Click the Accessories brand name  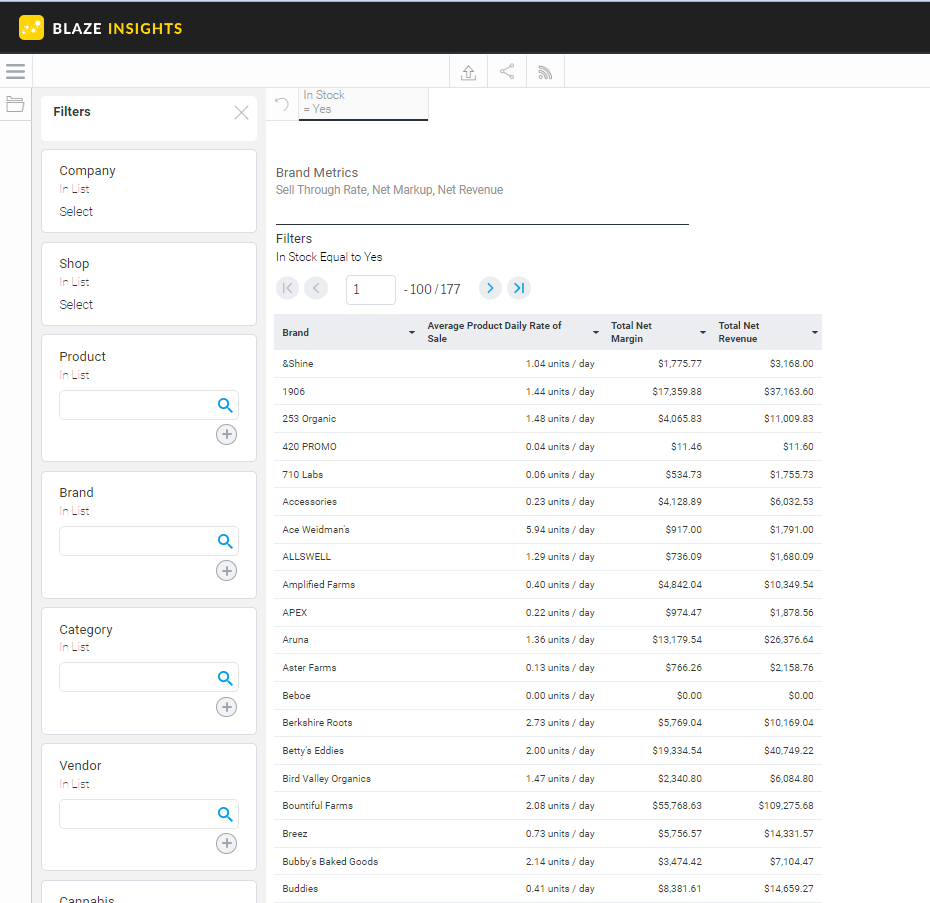(x=310, y=502)
